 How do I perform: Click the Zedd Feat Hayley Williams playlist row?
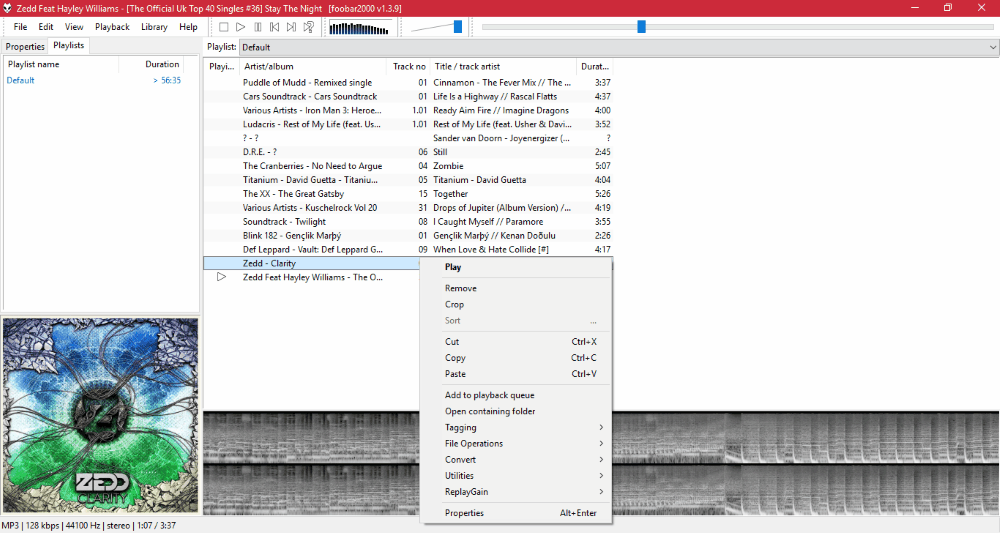click(311, 277)
